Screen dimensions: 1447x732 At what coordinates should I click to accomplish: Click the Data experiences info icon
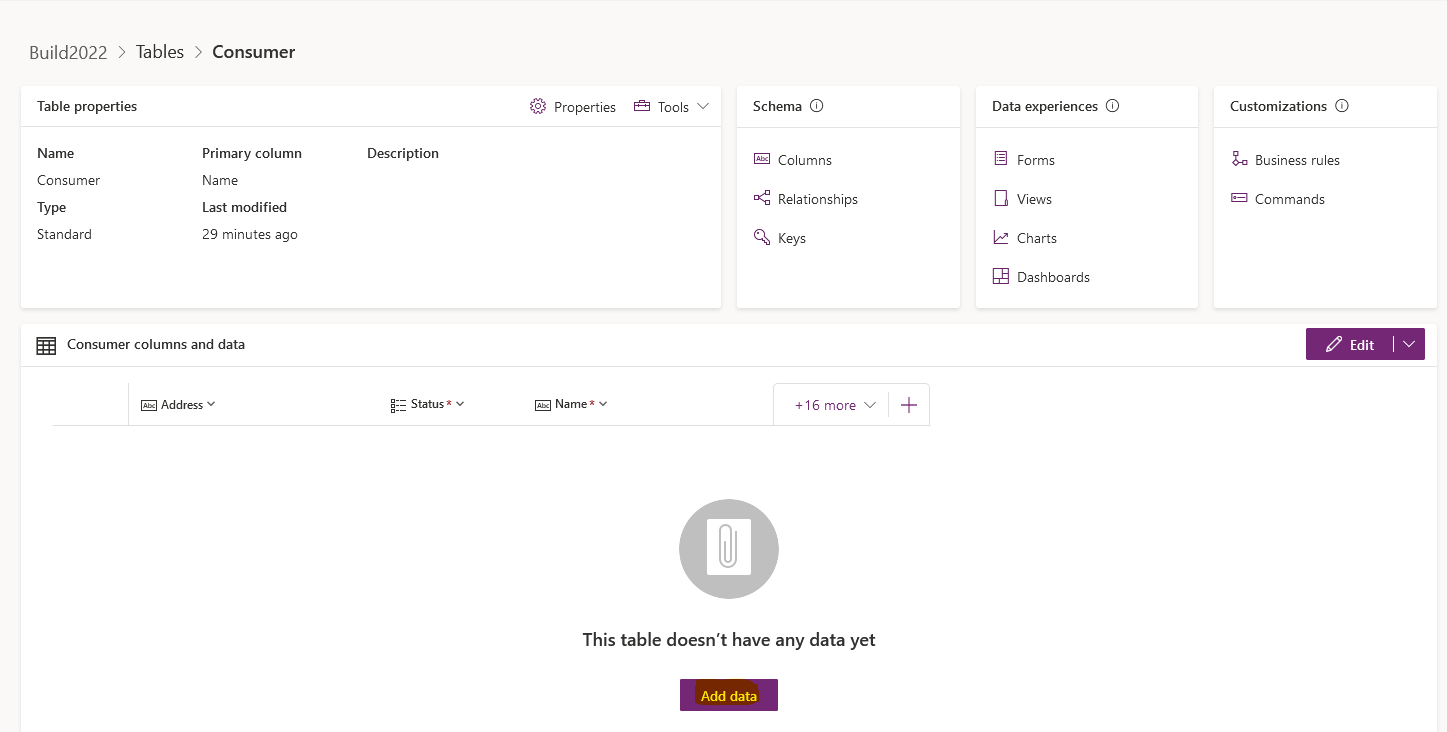click(x=1112, y=106)
